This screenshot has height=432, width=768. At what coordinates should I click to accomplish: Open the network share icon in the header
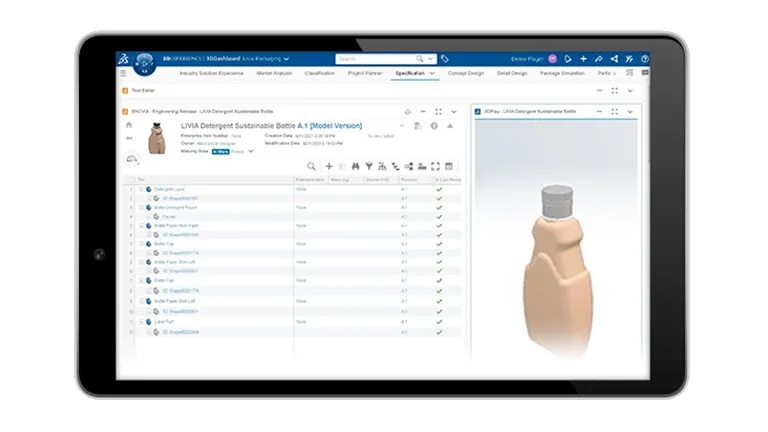[614, 59]
